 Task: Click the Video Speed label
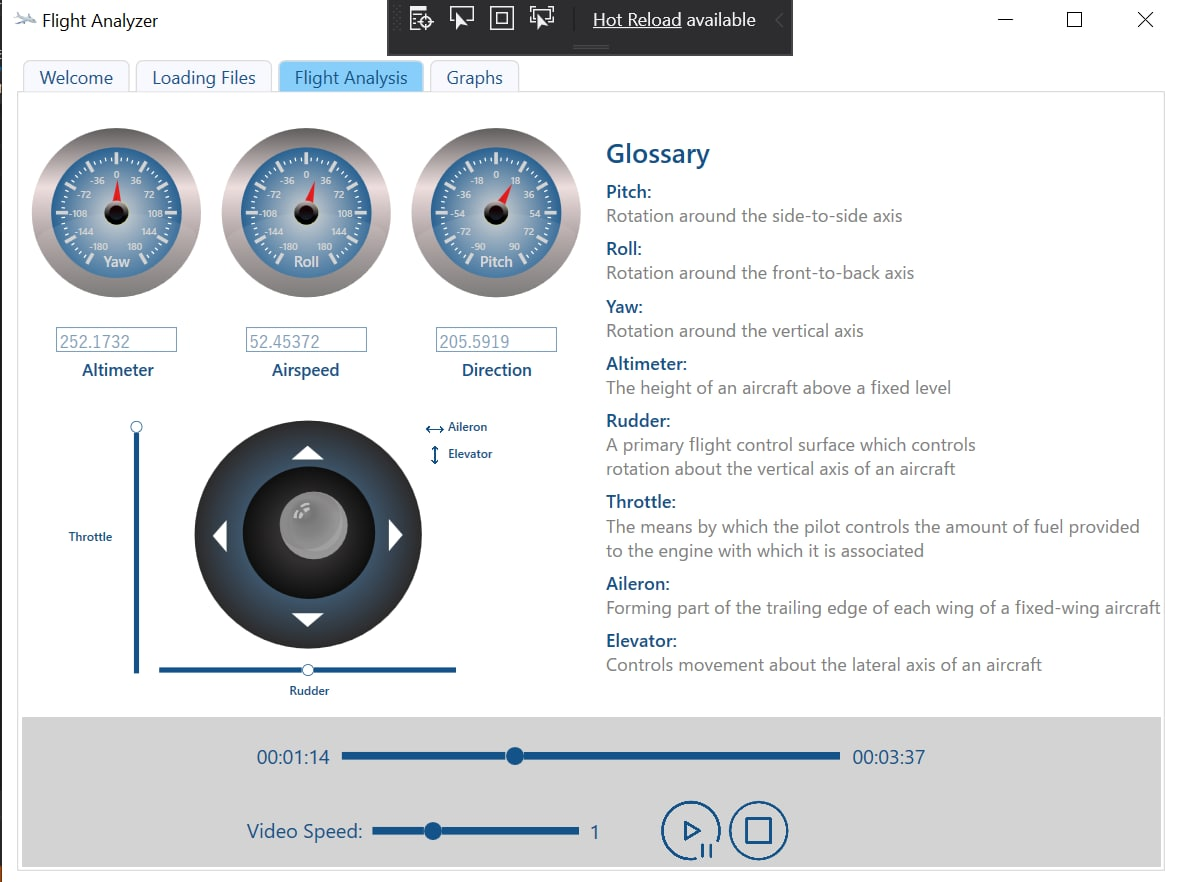[x=304, y=831]
